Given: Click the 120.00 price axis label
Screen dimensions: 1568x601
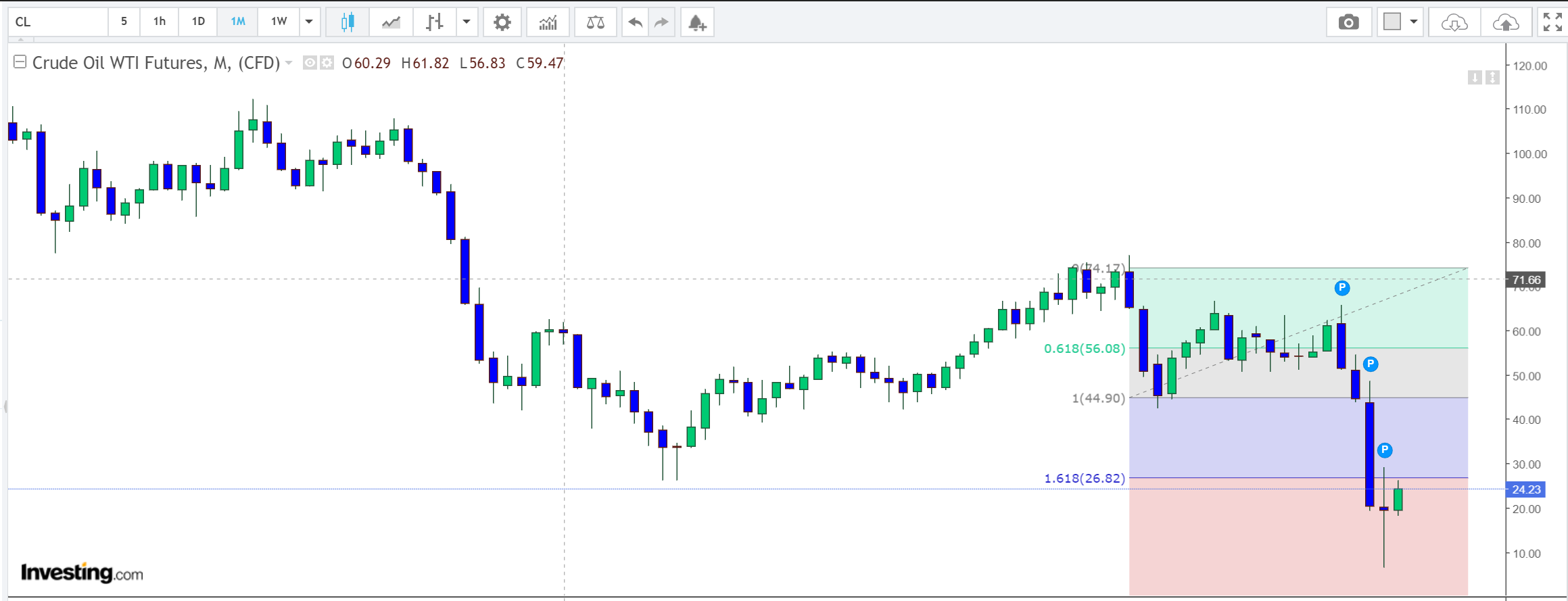Looking at the screenshot, I should pos(1530,66).
